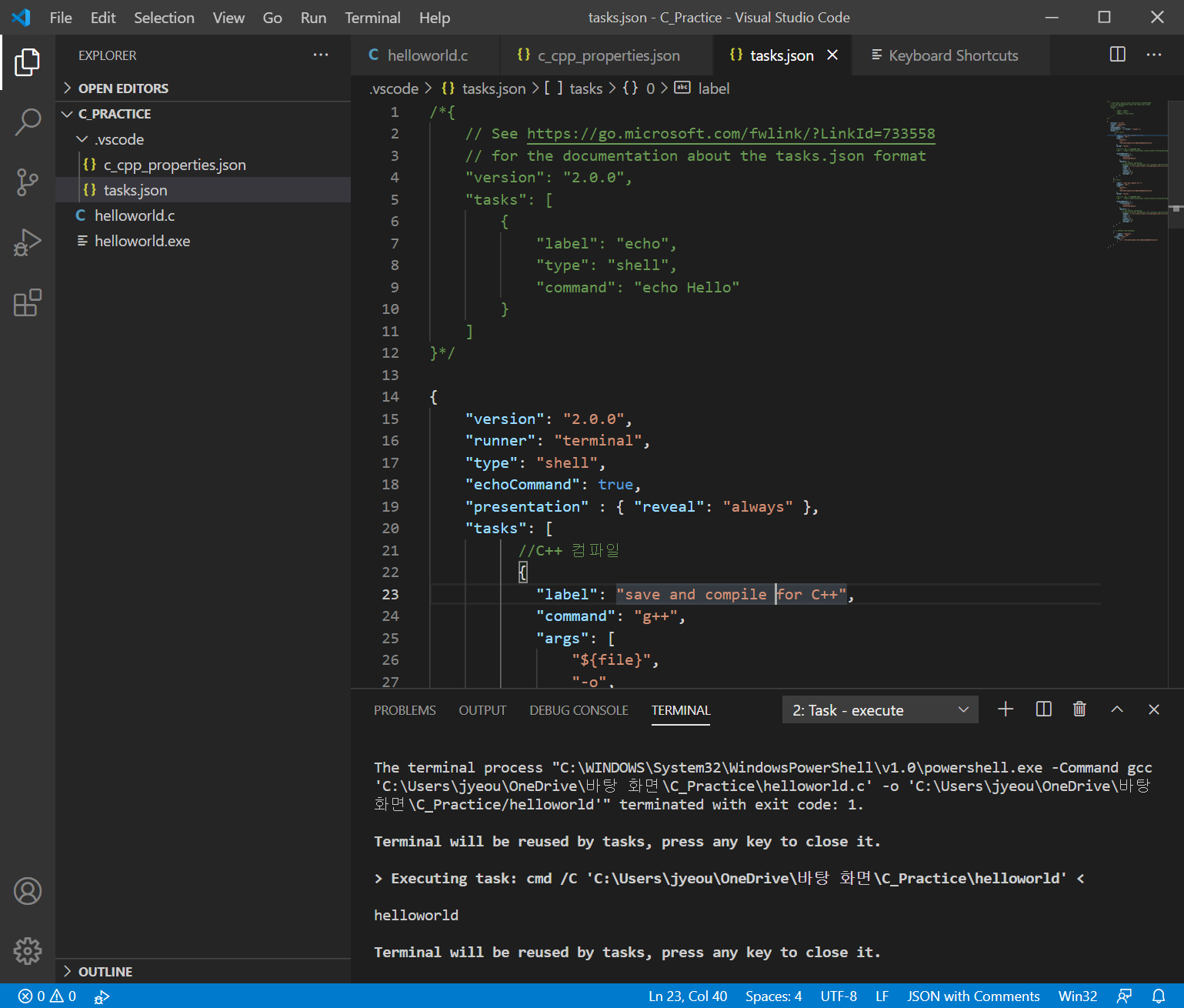Switch to the helloworld.c editor tab
This screenshot has width=1184, height=1008.
click(x=425, y=55)
